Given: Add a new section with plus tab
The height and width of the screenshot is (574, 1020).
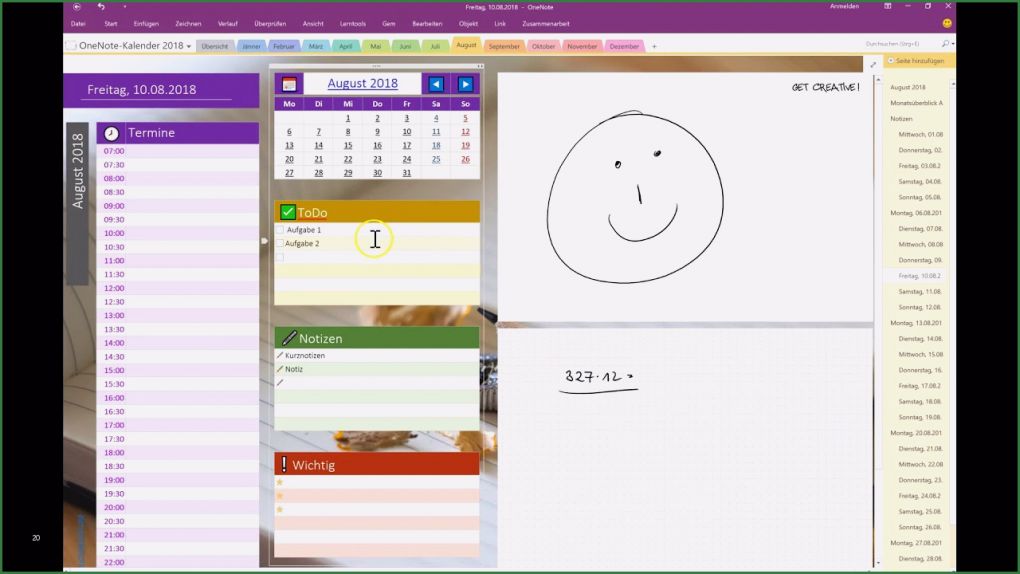Looking at the screenshot, I should (654, 46).
